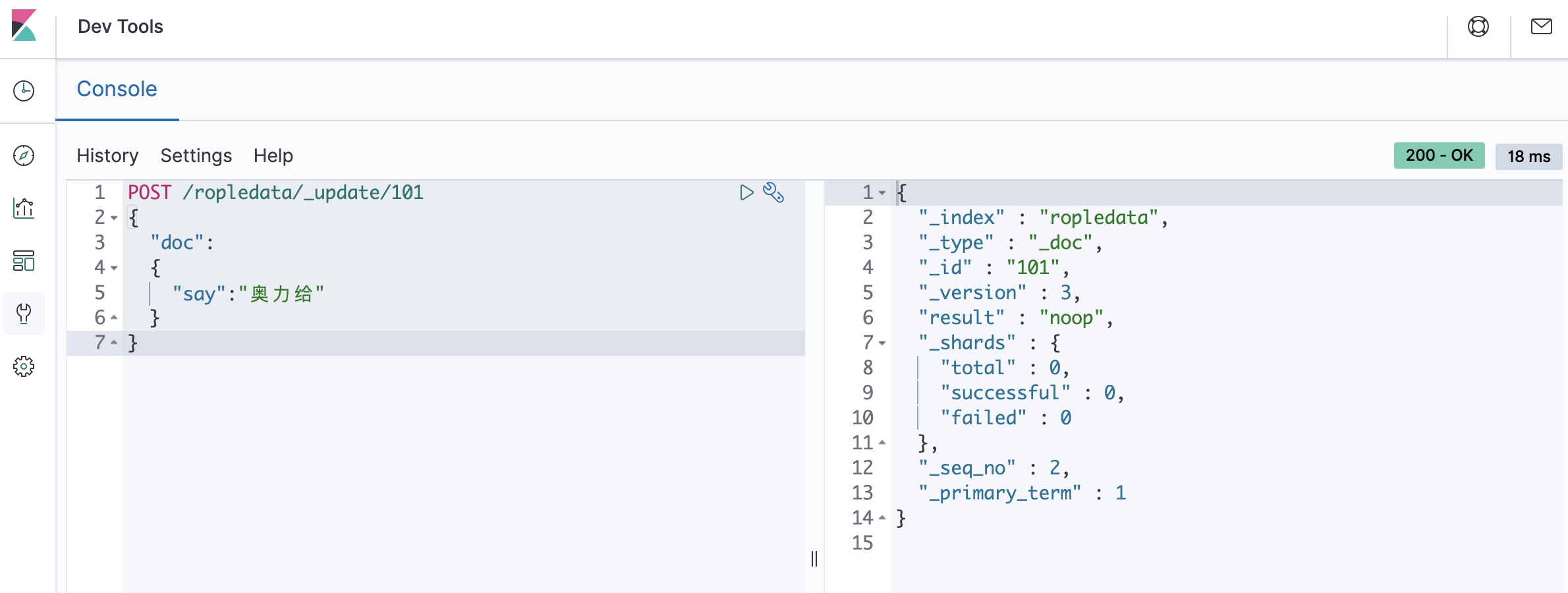Open the History menu
This screenshot has height=593, width=1568.
tap(107, 155)
